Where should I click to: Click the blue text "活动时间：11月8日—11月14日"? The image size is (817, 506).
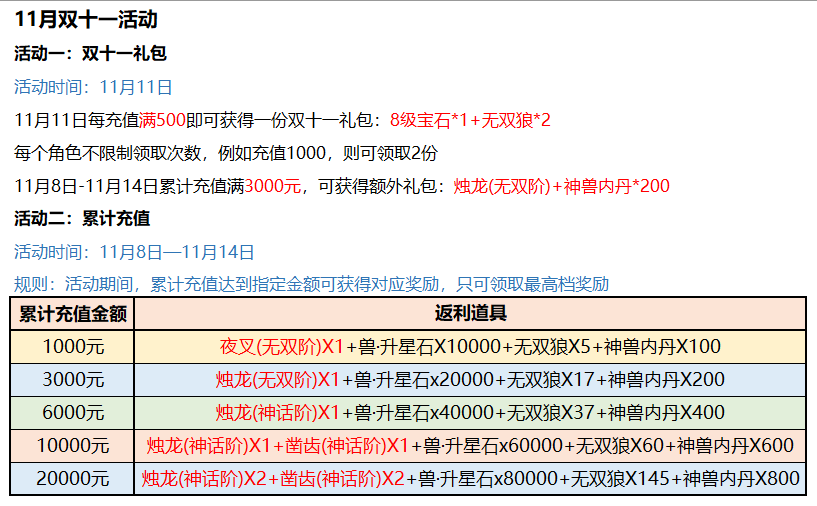[x=134, y=252]
